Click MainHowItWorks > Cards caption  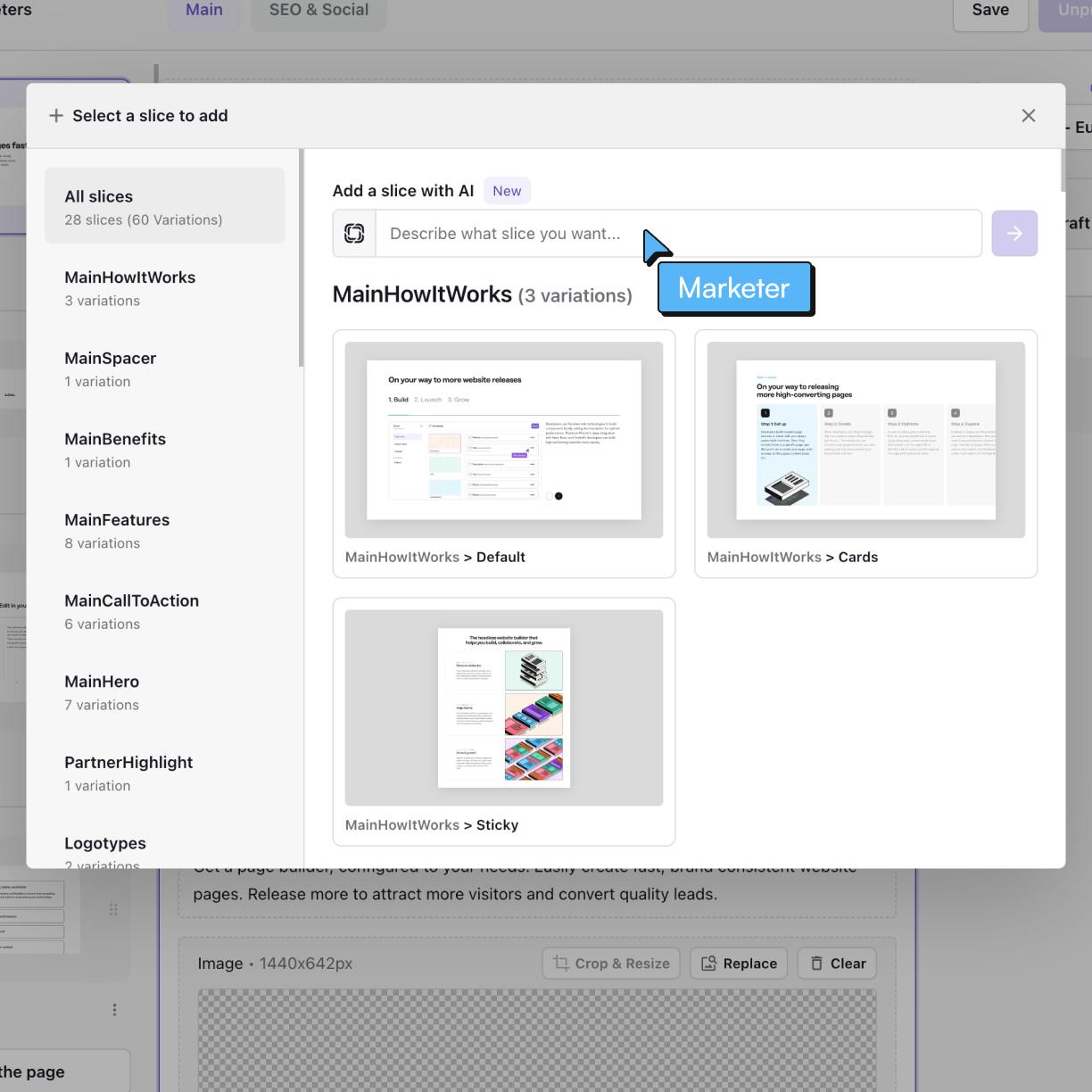792,557
